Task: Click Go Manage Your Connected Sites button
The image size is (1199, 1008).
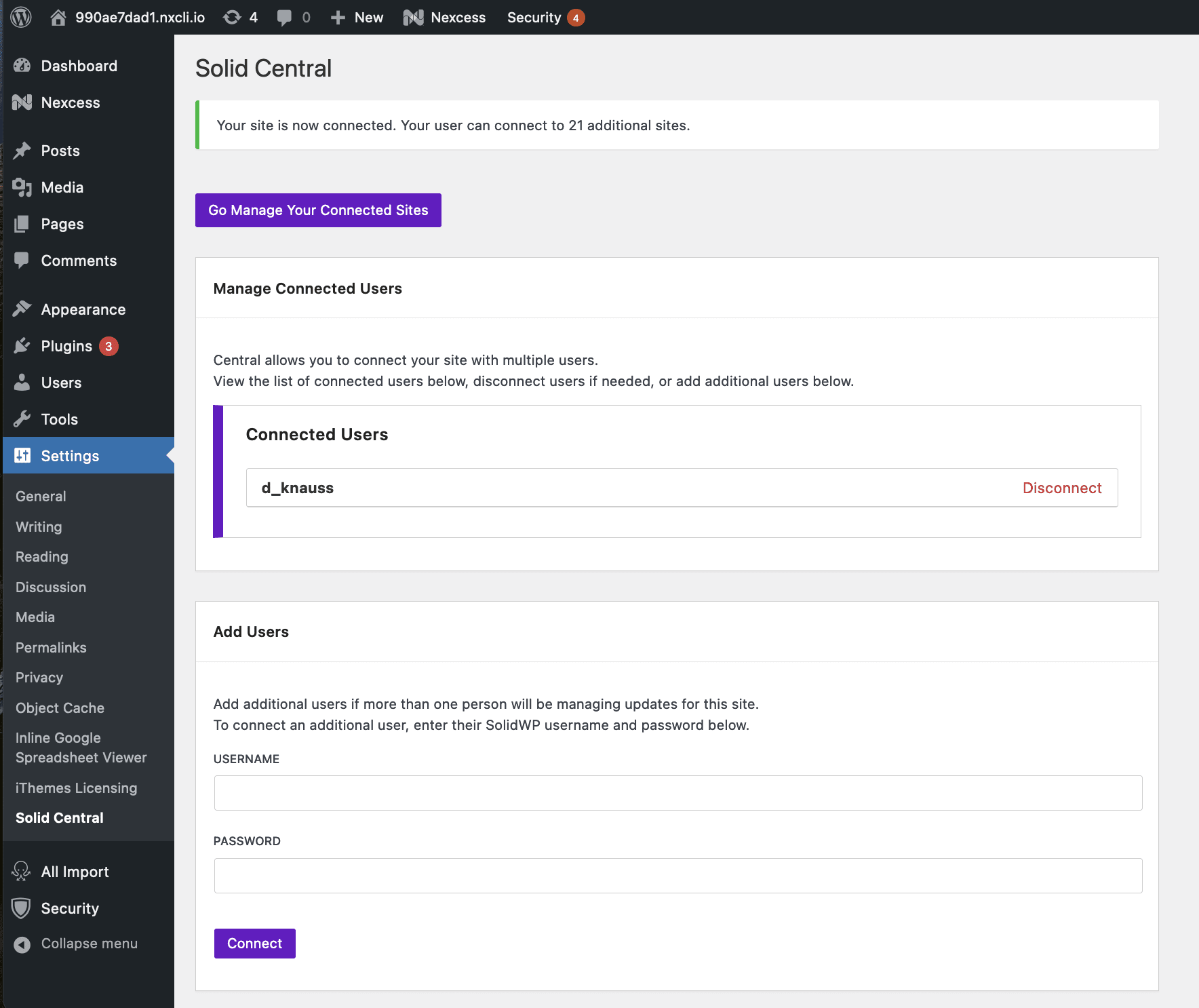Action: (x=318, y=210)
